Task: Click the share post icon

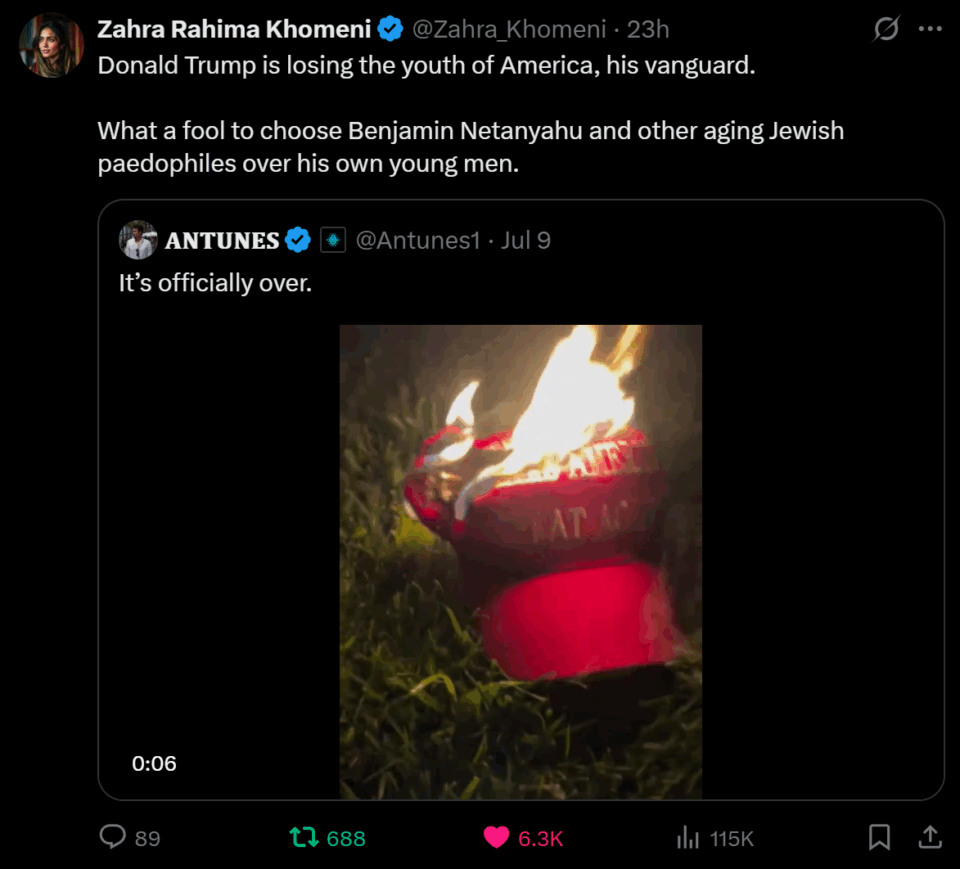Action: pos(929,837)
